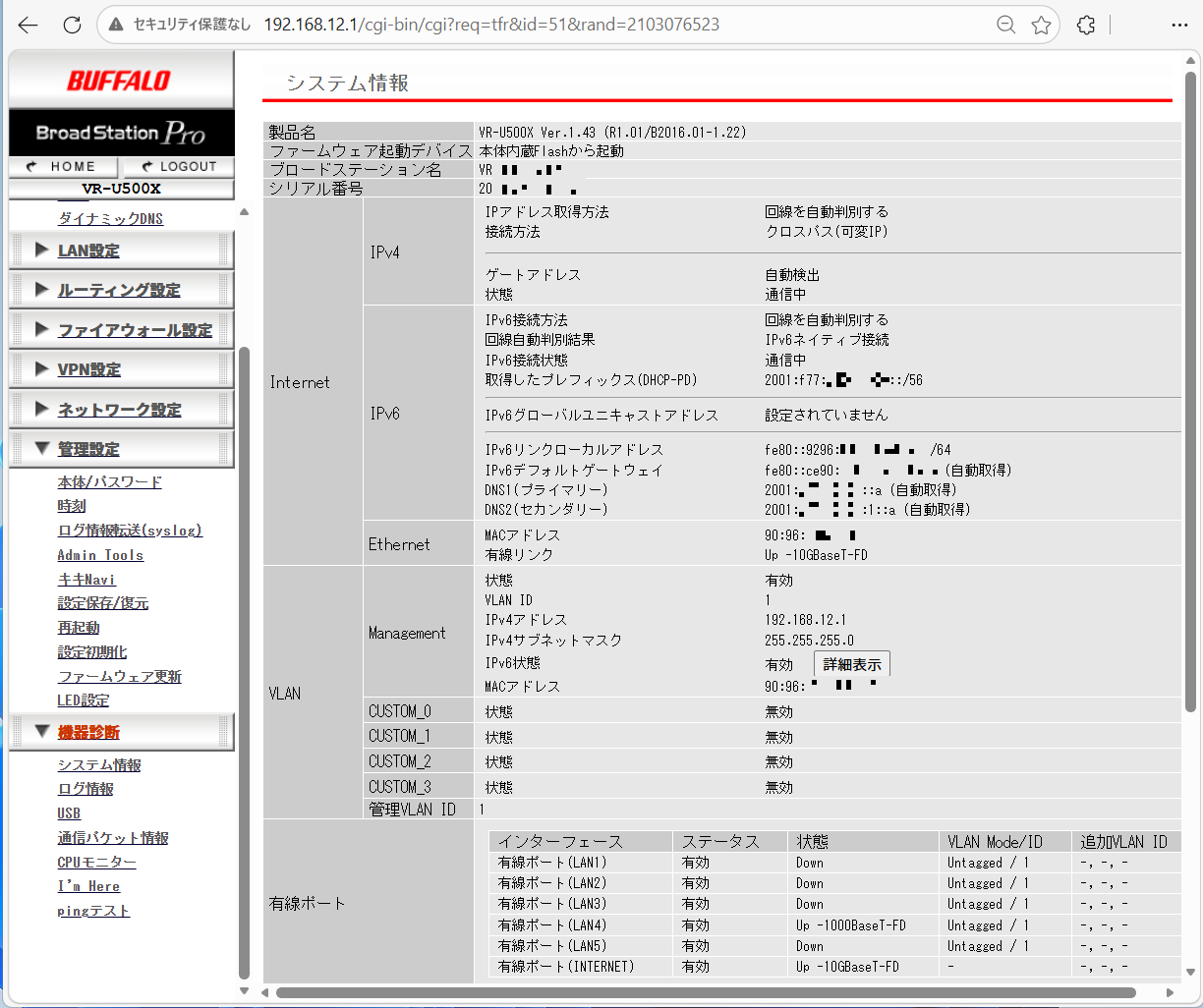
Task: Open the ファームウェア更新 link
Action: tap(119, 676)
